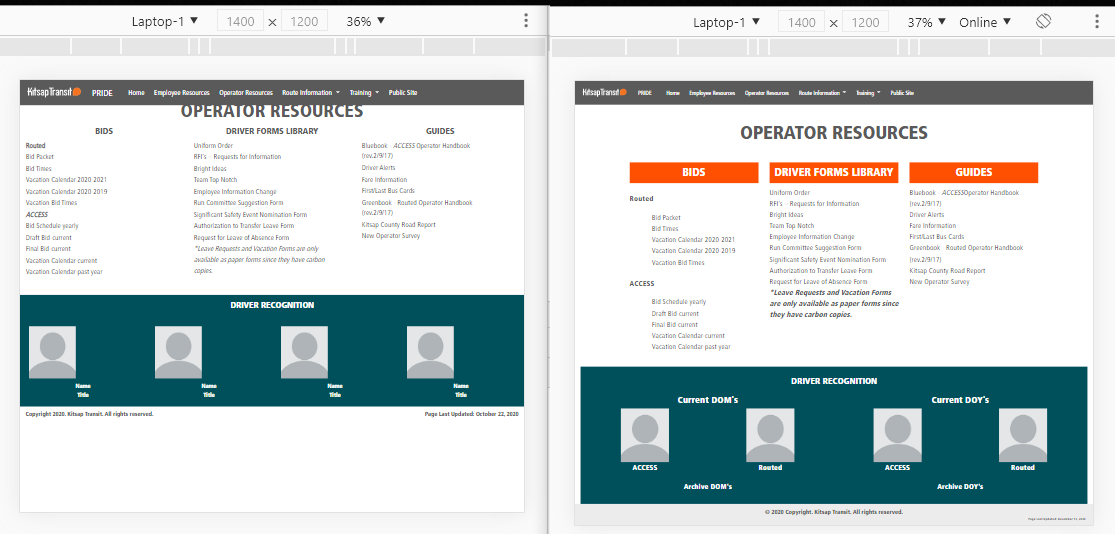The width and height of the screenshot is (1115, 534).
Task: Expand the Online throttling dropdown
Action: [984, 22]
